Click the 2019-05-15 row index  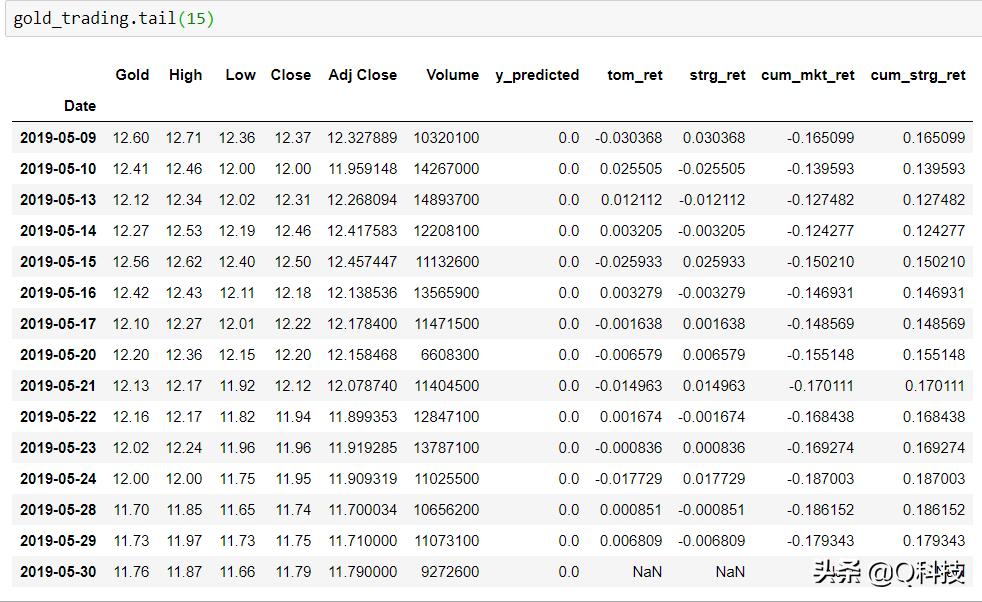[x=58, y=262]
